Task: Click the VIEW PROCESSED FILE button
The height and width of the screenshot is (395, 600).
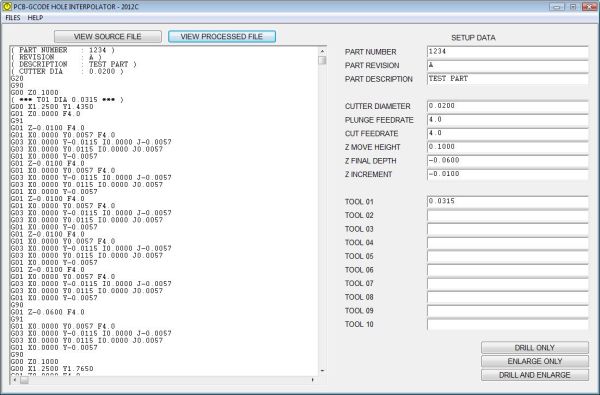Action: pos(222,36)
